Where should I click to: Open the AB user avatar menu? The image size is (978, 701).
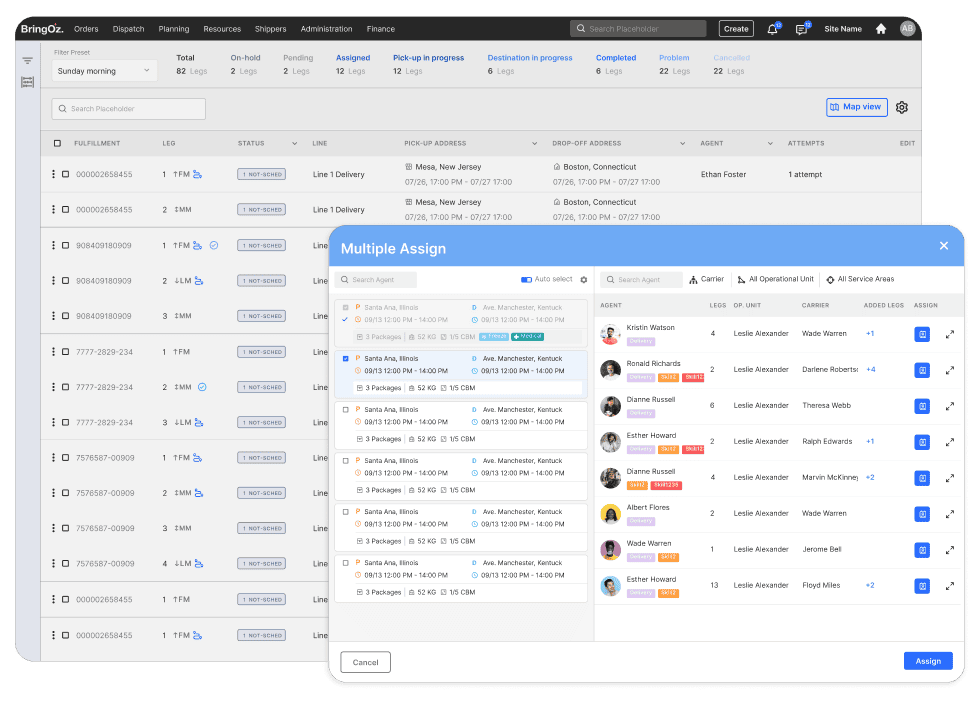click(x=908, y=28)
